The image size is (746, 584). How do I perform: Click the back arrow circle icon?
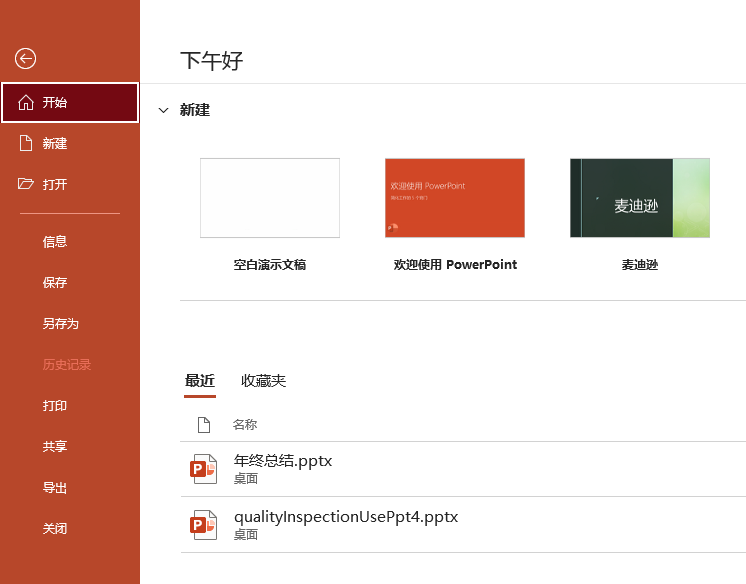pos(25,59)
